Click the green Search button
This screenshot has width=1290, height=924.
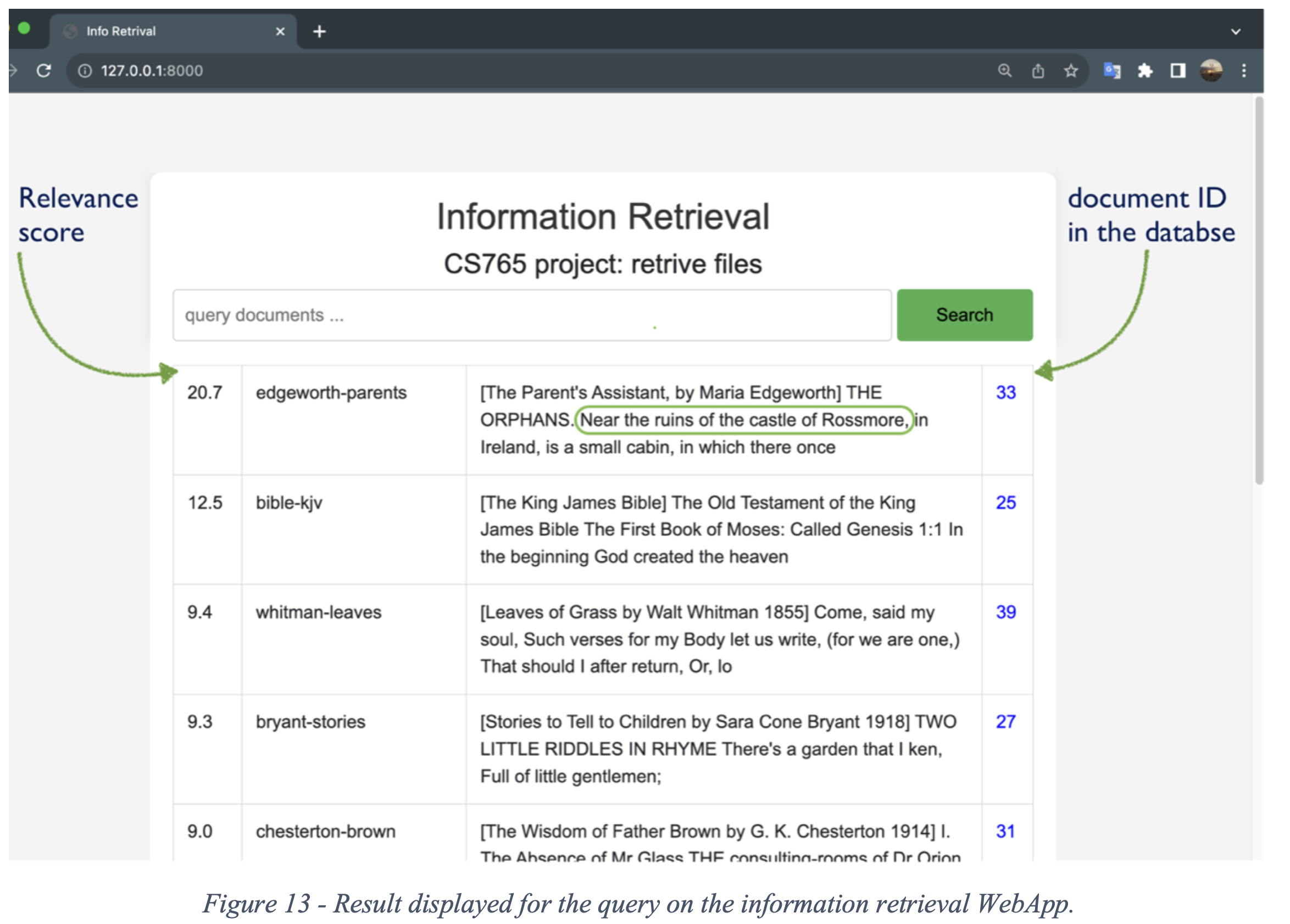(965, 315)
